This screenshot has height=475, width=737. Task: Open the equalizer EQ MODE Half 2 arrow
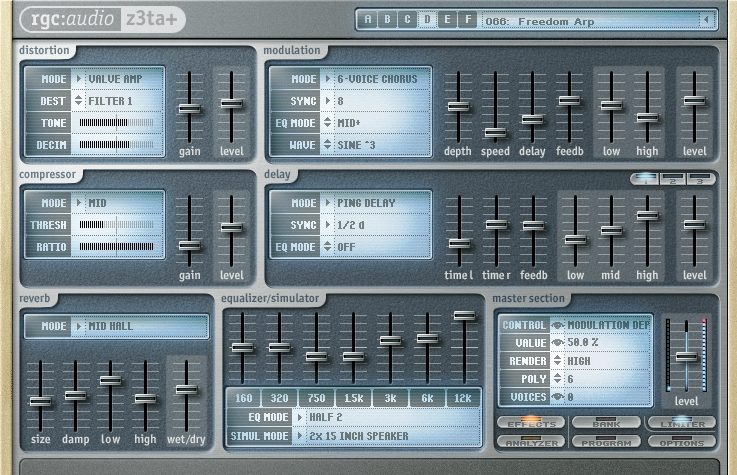(299, 417)
